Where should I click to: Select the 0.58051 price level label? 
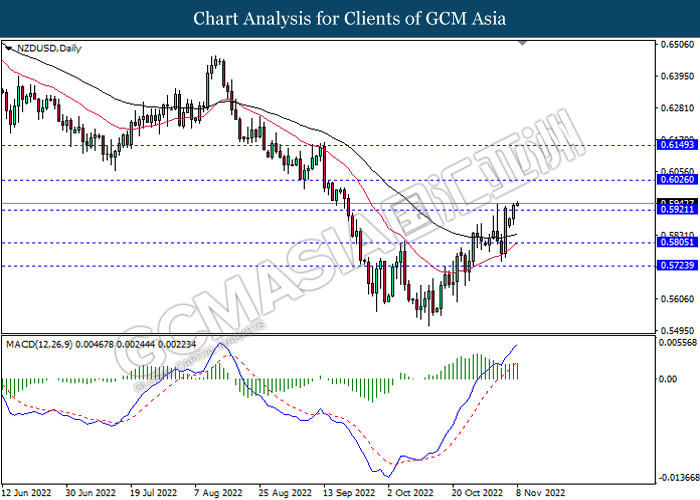[x=678, y=242]
